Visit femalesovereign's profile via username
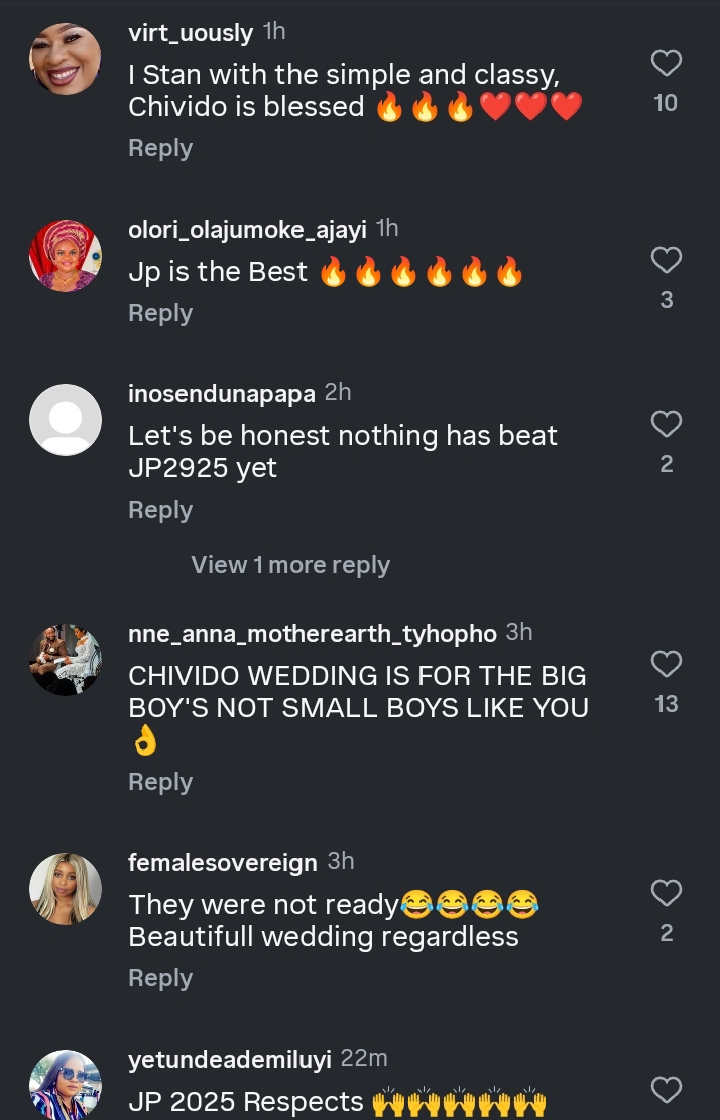720x1120 pixels. [223, 862]
